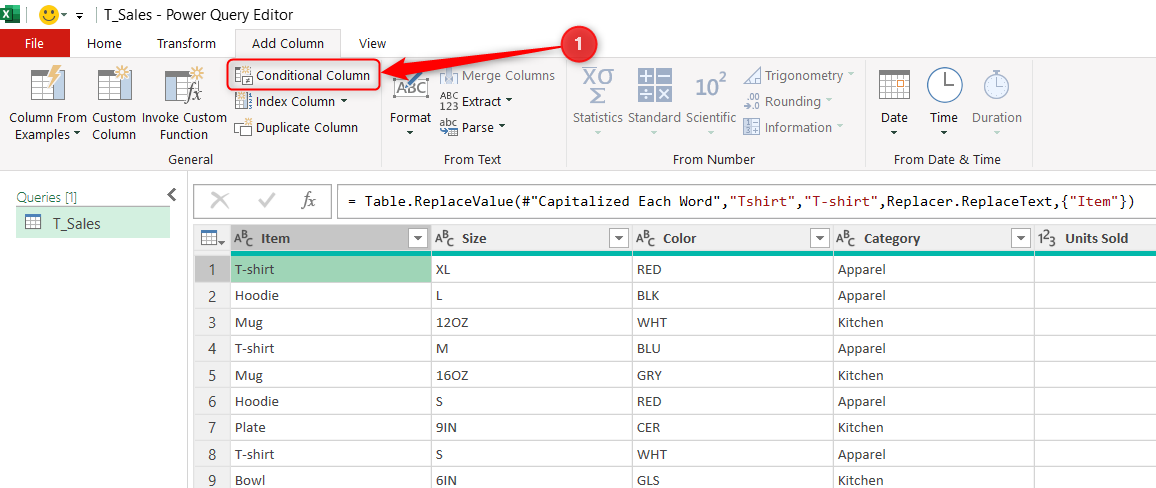Click Column From Examples icon
The image size is (1156, 488).
click(48, 86)
